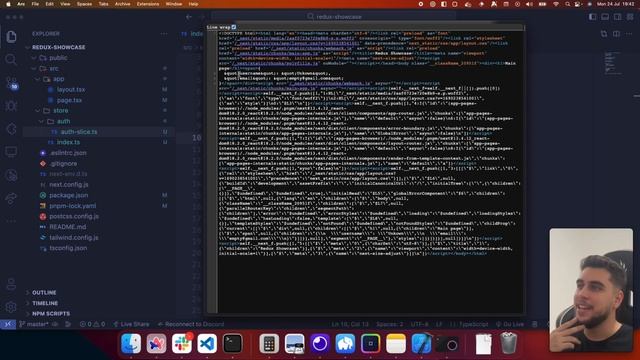This screenshot has height=360, width=640.
Task: Click the Go Live status bar button
Action: [510, 324]
